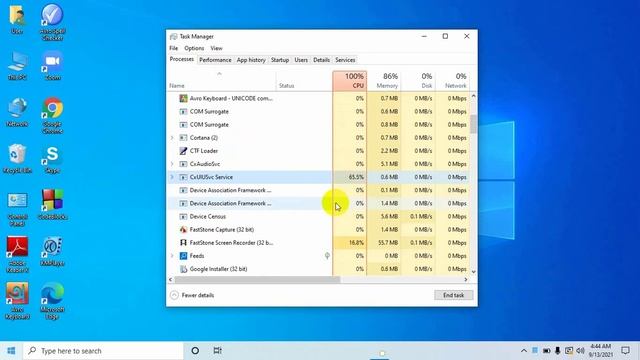The width and height of the screenshot is (640, 360).
Task: Launch KMPlayer desktop shortcut
Action: click(52, 252)
